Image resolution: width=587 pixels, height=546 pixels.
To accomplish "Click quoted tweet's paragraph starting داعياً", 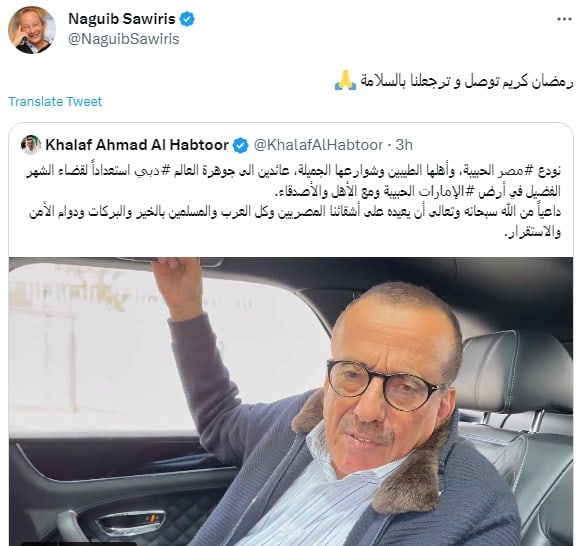I will (x=295, y=222).
